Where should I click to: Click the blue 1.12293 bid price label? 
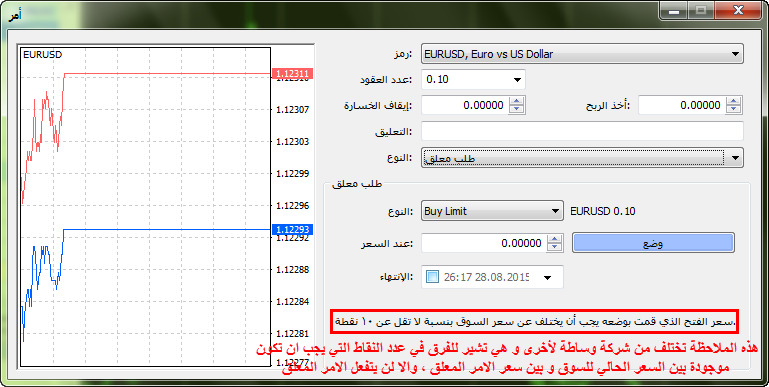coord(292,230)
